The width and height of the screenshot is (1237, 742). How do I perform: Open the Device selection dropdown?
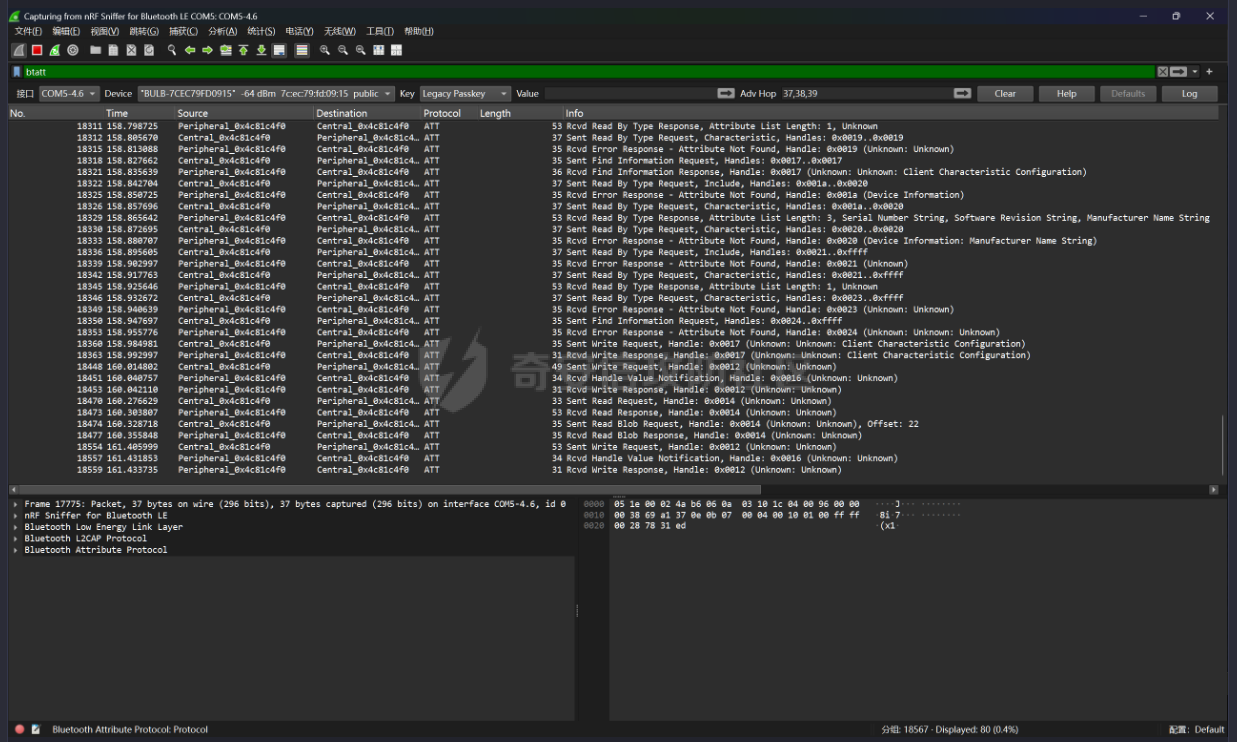(x=266, y=93)
